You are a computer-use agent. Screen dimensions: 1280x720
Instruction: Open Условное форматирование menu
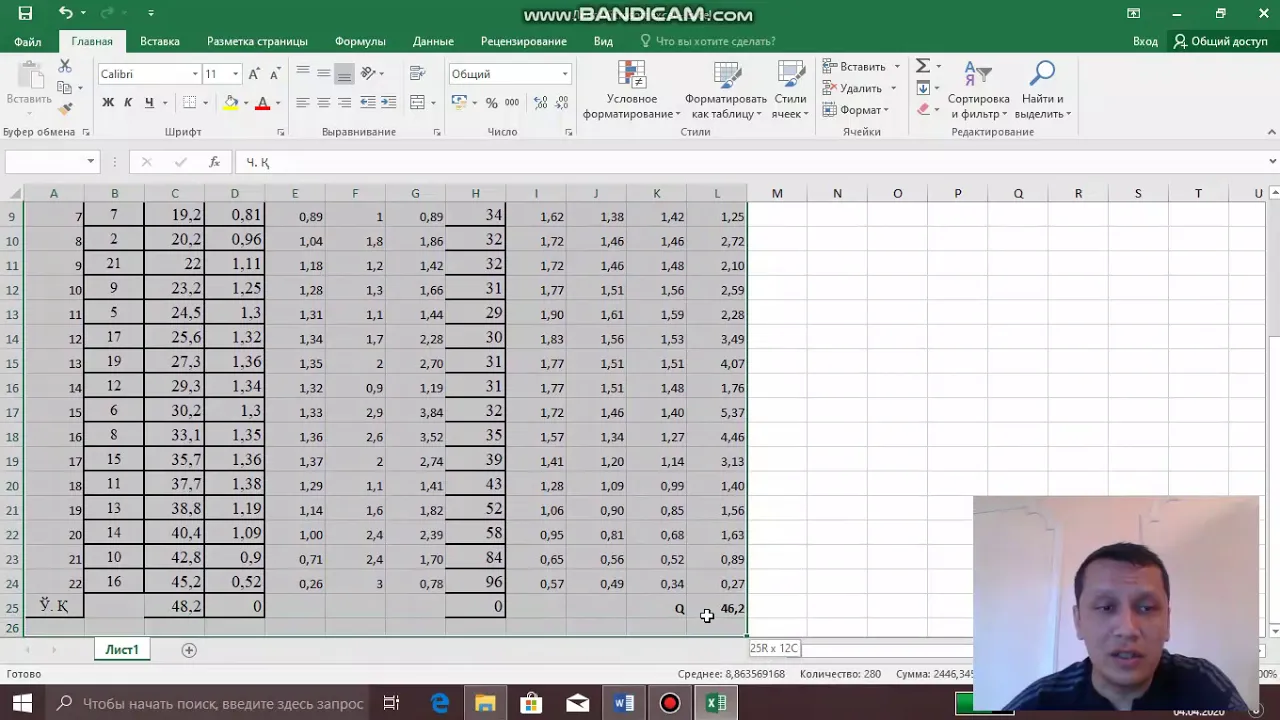631,90
